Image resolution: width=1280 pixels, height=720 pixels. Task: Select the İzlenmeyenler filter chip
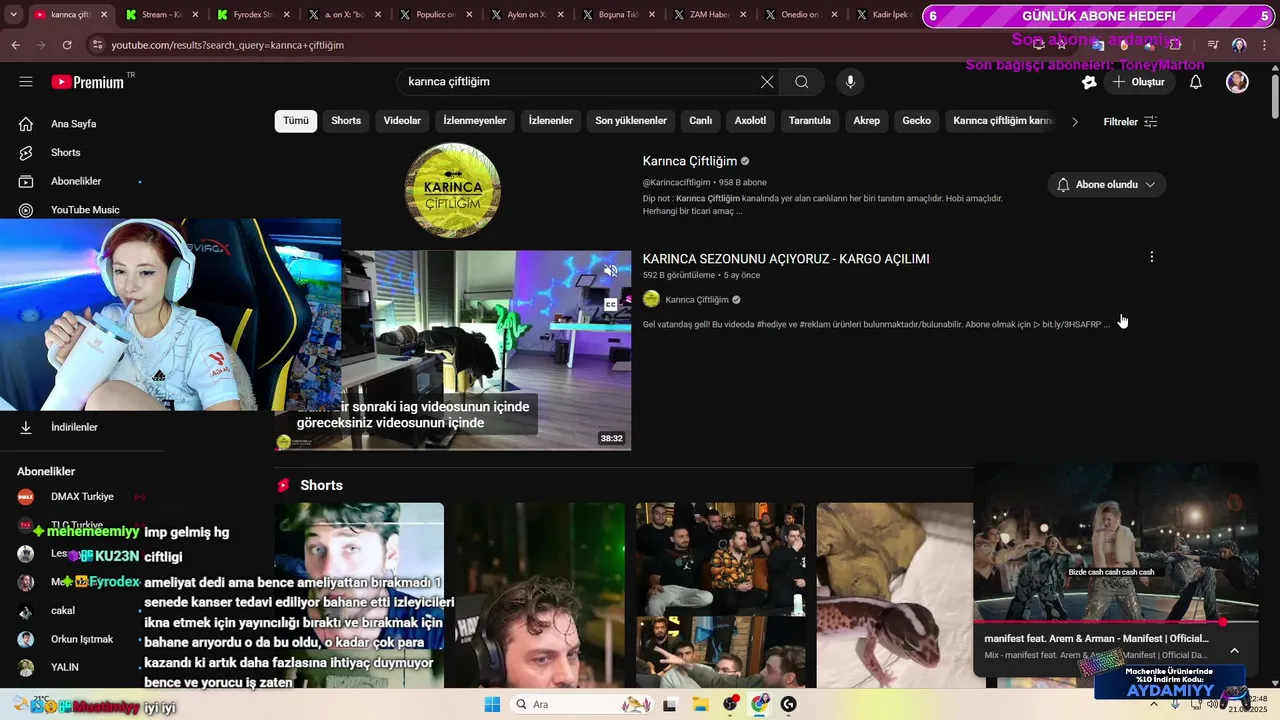click(x=475, y=121)
